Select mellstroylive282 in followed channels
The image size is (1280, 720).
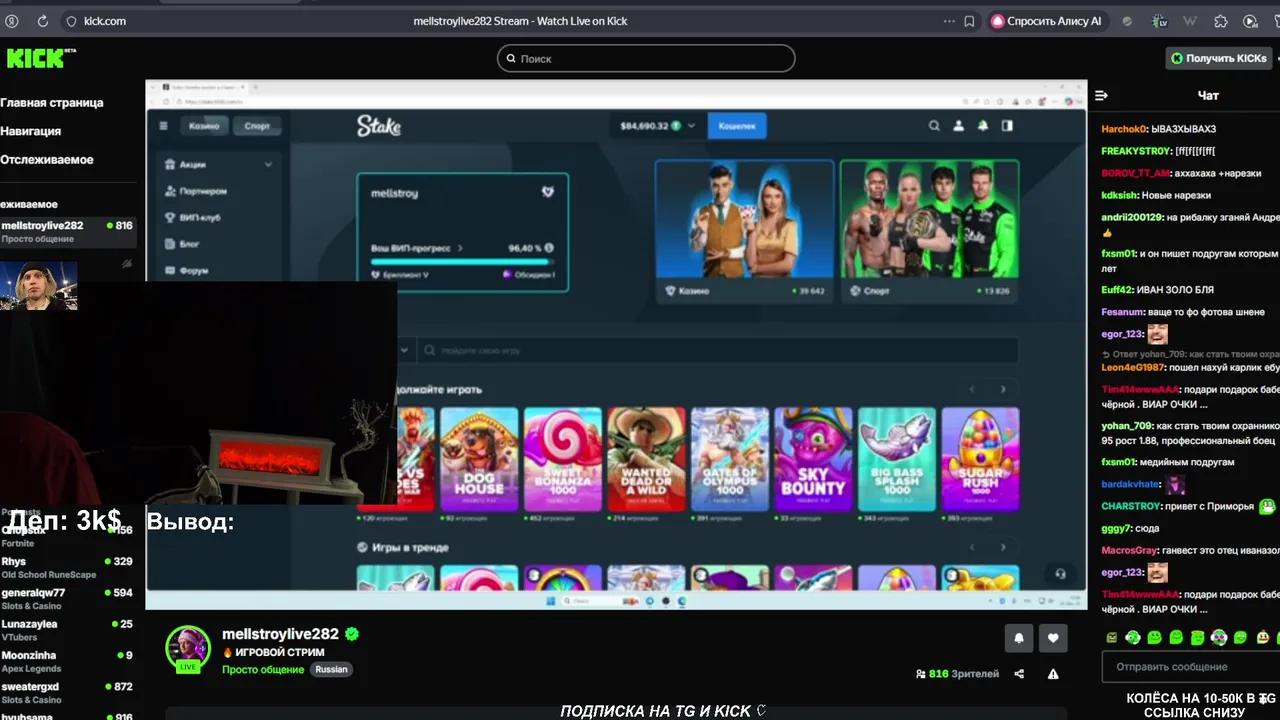pyautogui.click(x=68, y=231)
